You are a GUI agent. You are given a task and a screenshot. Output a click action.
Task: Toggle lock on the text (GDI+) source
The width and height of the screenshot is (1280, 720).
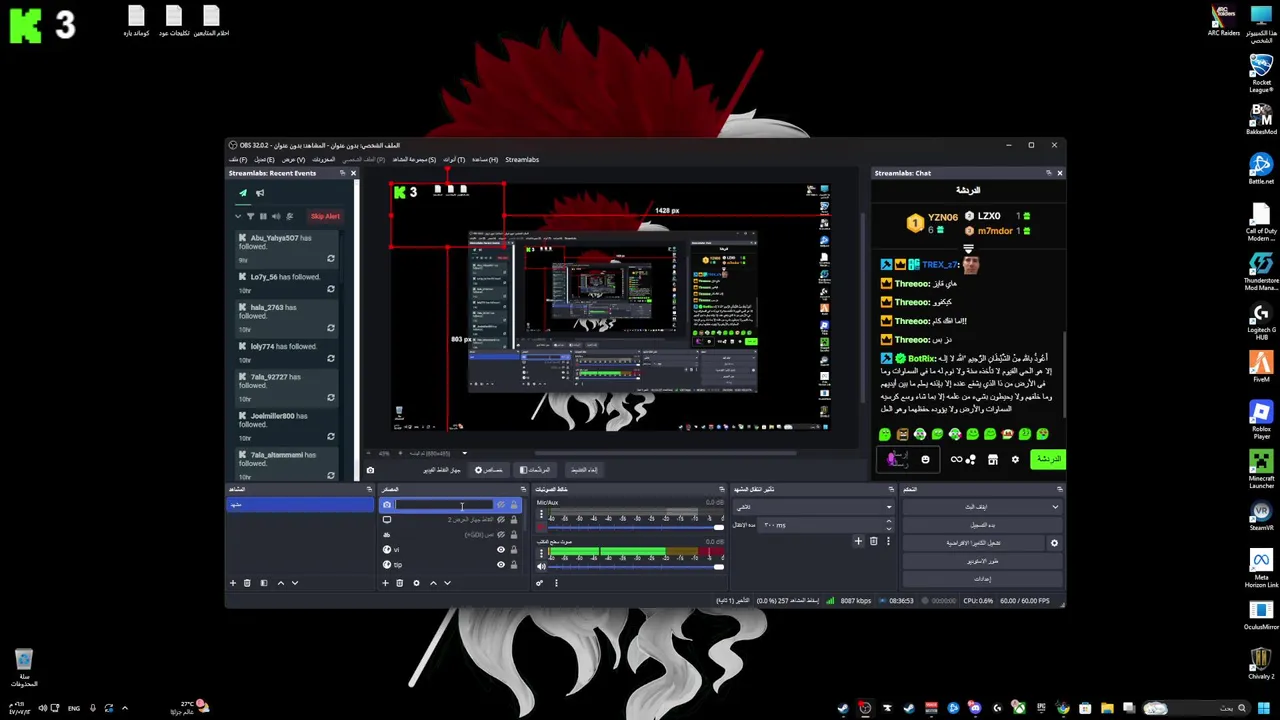pos(514,535)
